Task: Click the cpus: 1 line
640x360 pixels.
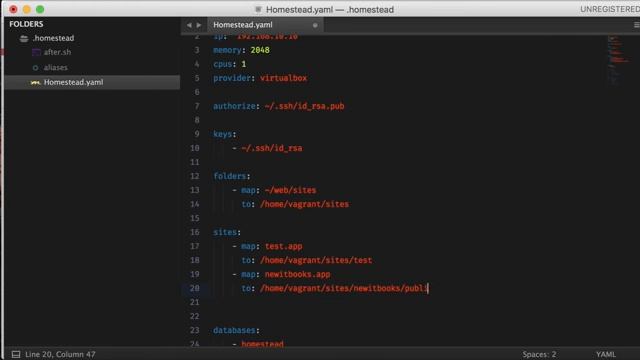Action: [x=230, y=64]
